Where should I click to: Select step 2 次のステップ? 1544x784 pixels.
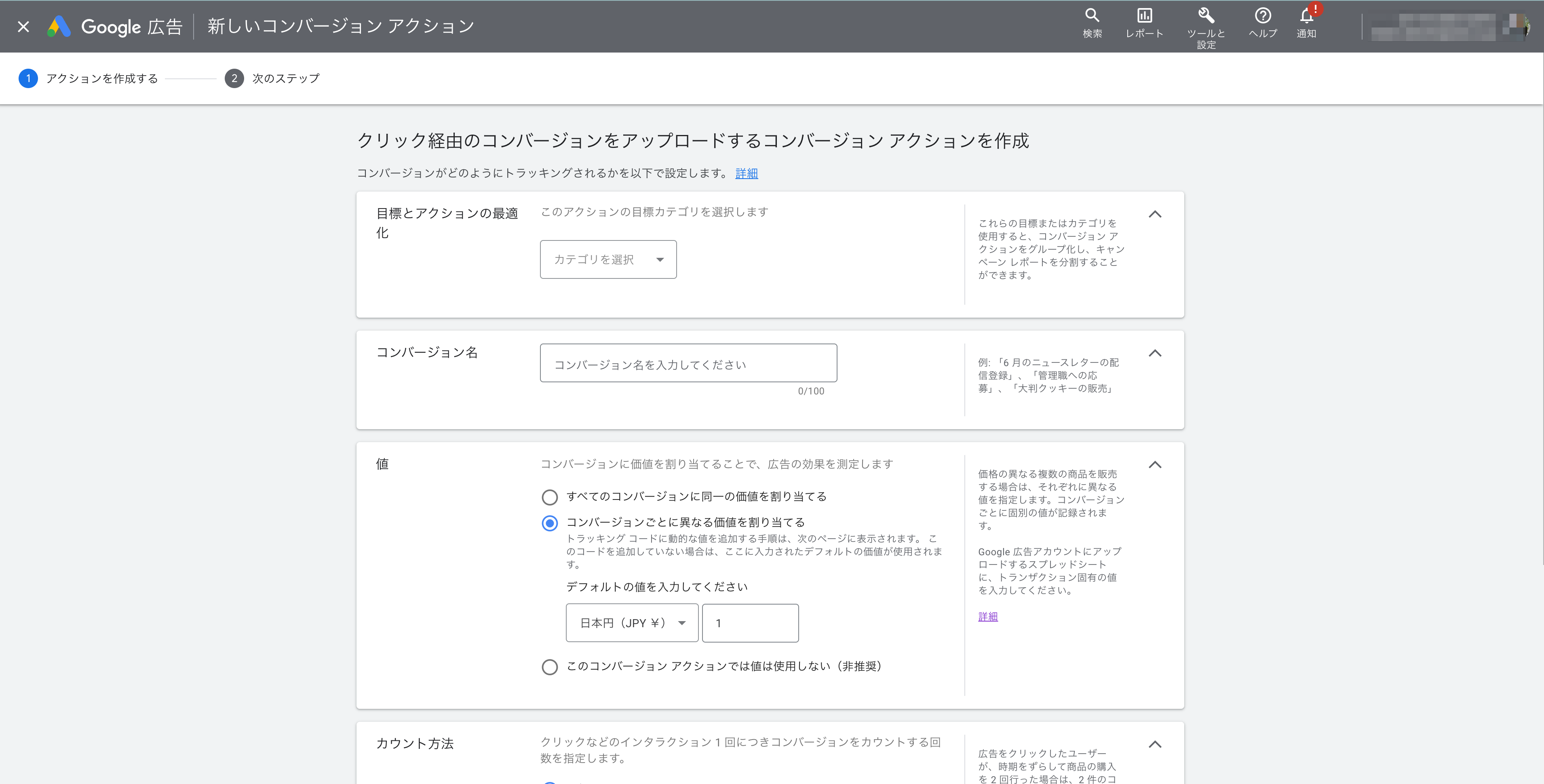pyautogui.click(x=273, y=78)
